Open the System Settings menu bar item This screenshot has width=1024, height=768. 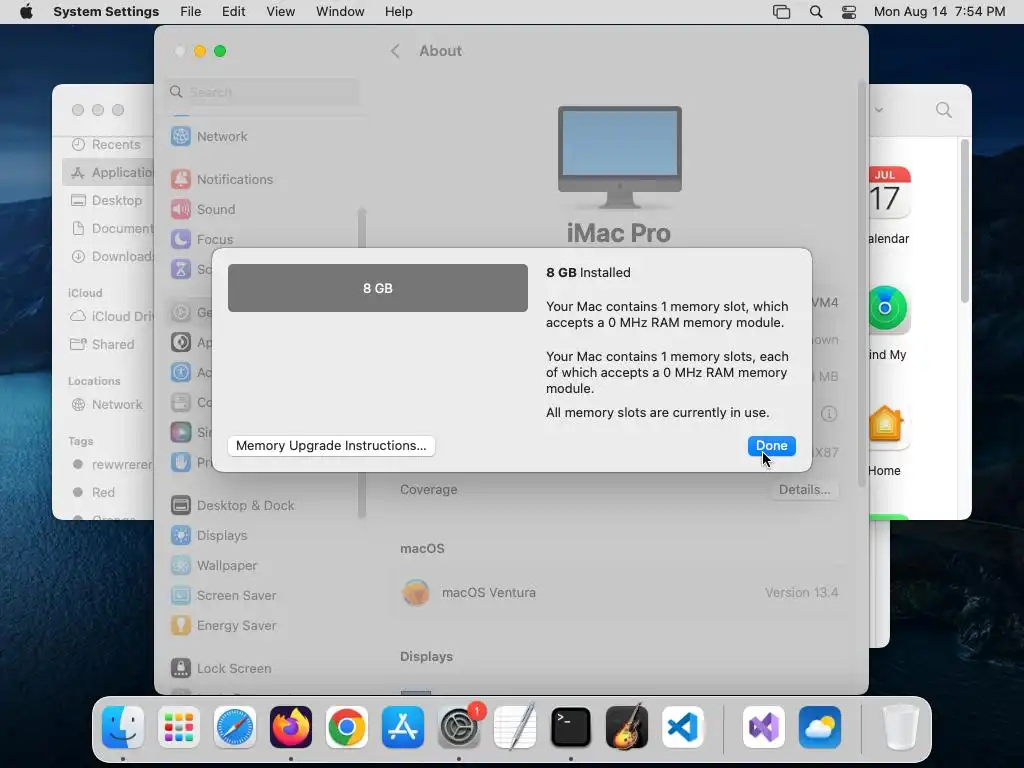[x=106, y=12]
